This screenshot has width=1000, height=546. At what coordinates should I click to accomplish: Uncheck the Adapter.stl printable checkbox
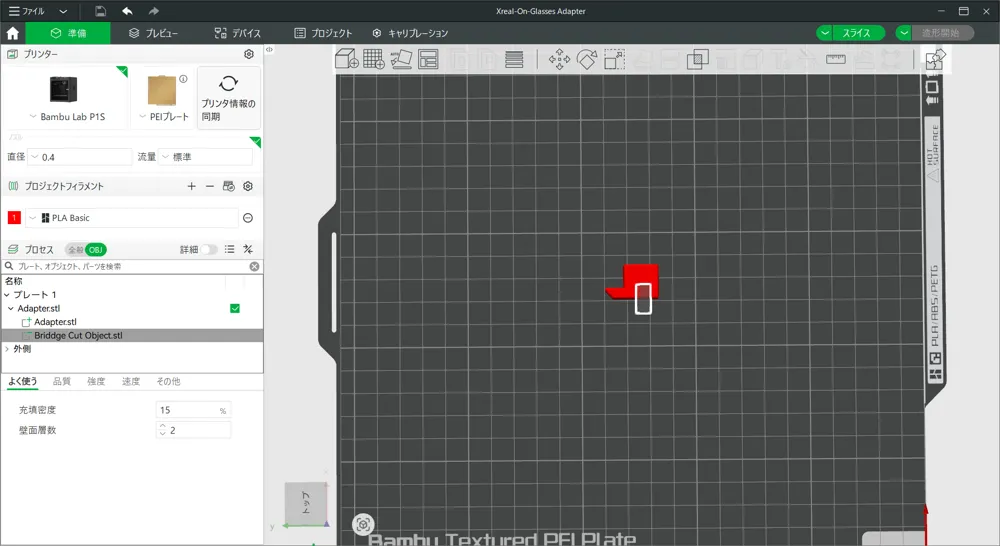(235, 309)
